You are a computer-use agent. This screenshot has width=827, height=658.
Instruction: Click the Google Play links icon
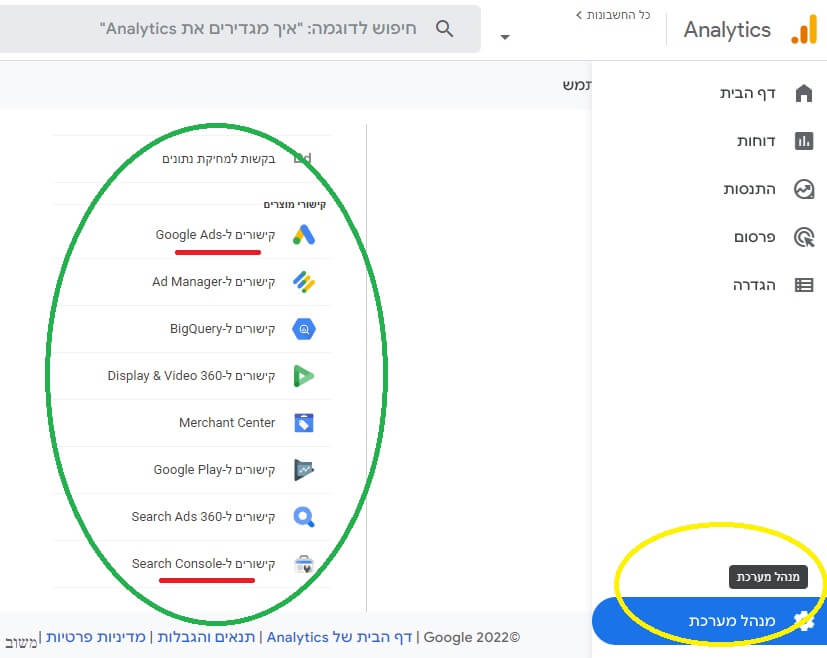[304, 470]
